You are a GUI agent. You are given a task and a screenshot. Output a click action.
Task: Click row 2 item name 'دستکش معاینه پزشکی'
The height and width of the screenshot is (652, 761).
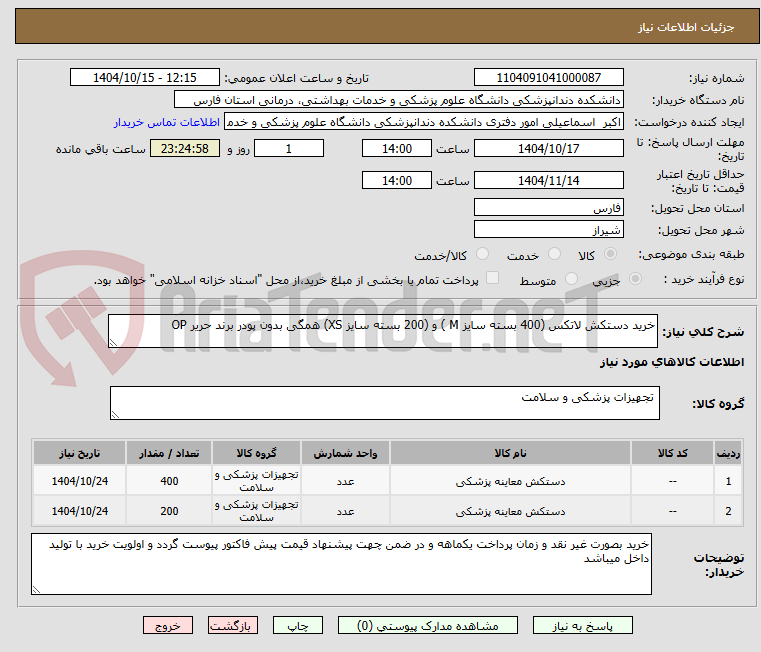510,511
